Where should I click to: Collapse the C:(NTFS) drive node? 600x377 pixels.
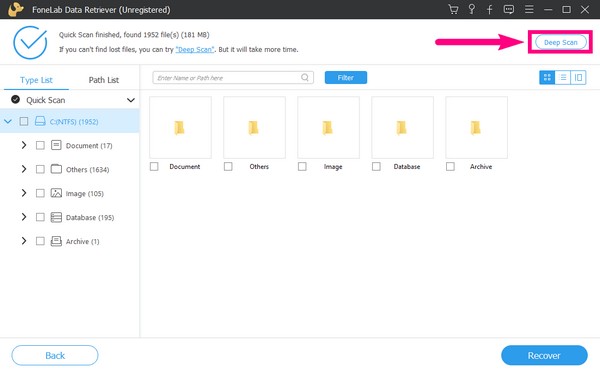click(8, 121)
